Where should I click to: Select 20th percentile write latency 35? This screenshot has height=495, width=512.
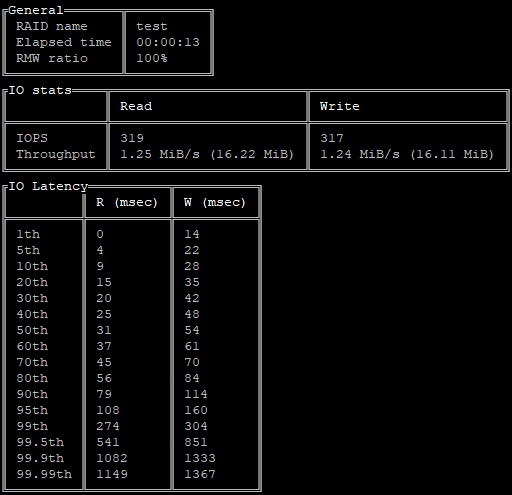[192, 282]
